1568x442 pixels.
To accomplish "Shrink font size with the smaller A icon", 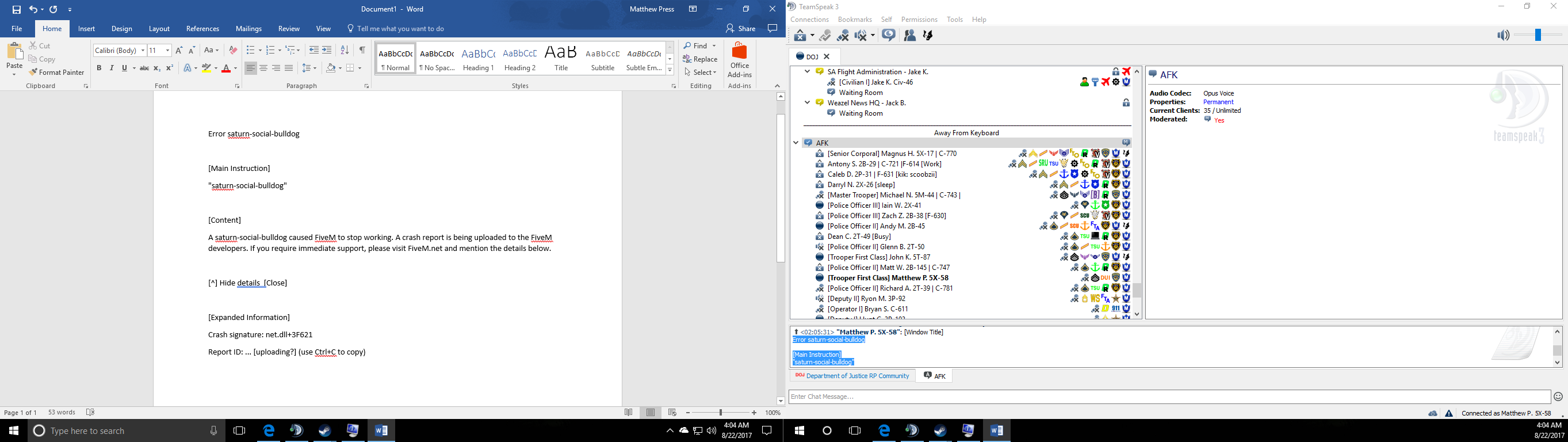I will tap(192, 50).
